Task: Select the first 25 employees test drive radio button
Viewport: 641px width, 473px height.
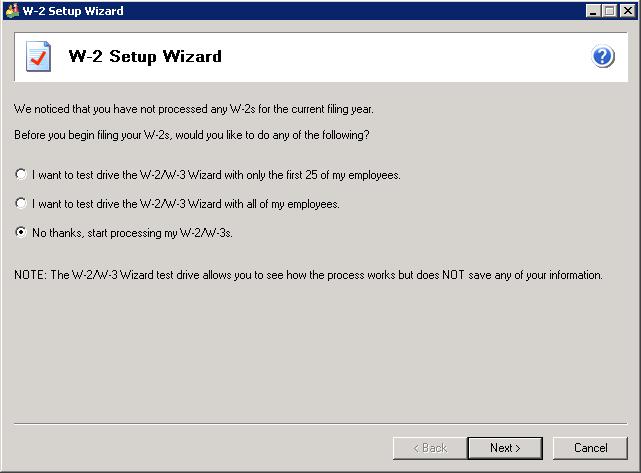Action: [22, 175]
